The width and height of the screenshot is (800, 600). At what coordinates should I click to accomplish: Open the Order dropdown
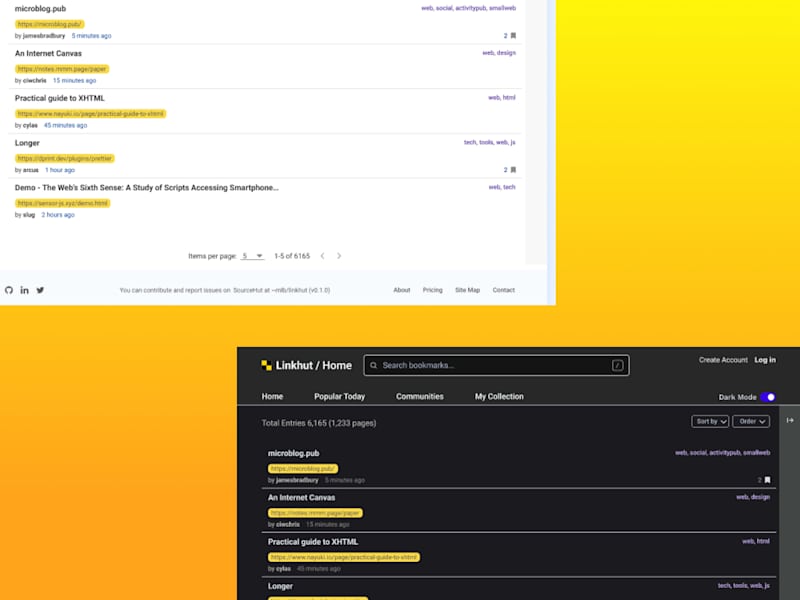[752, 421]
